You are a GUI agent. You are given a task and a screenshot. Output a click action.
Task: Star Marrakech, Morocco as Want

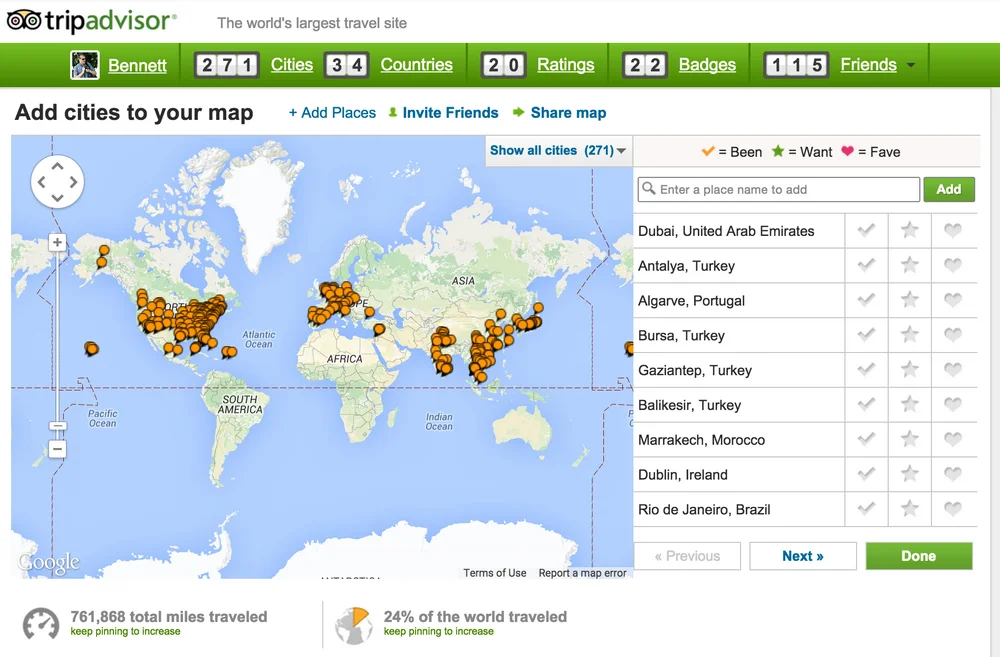click(x=909, y=439)
